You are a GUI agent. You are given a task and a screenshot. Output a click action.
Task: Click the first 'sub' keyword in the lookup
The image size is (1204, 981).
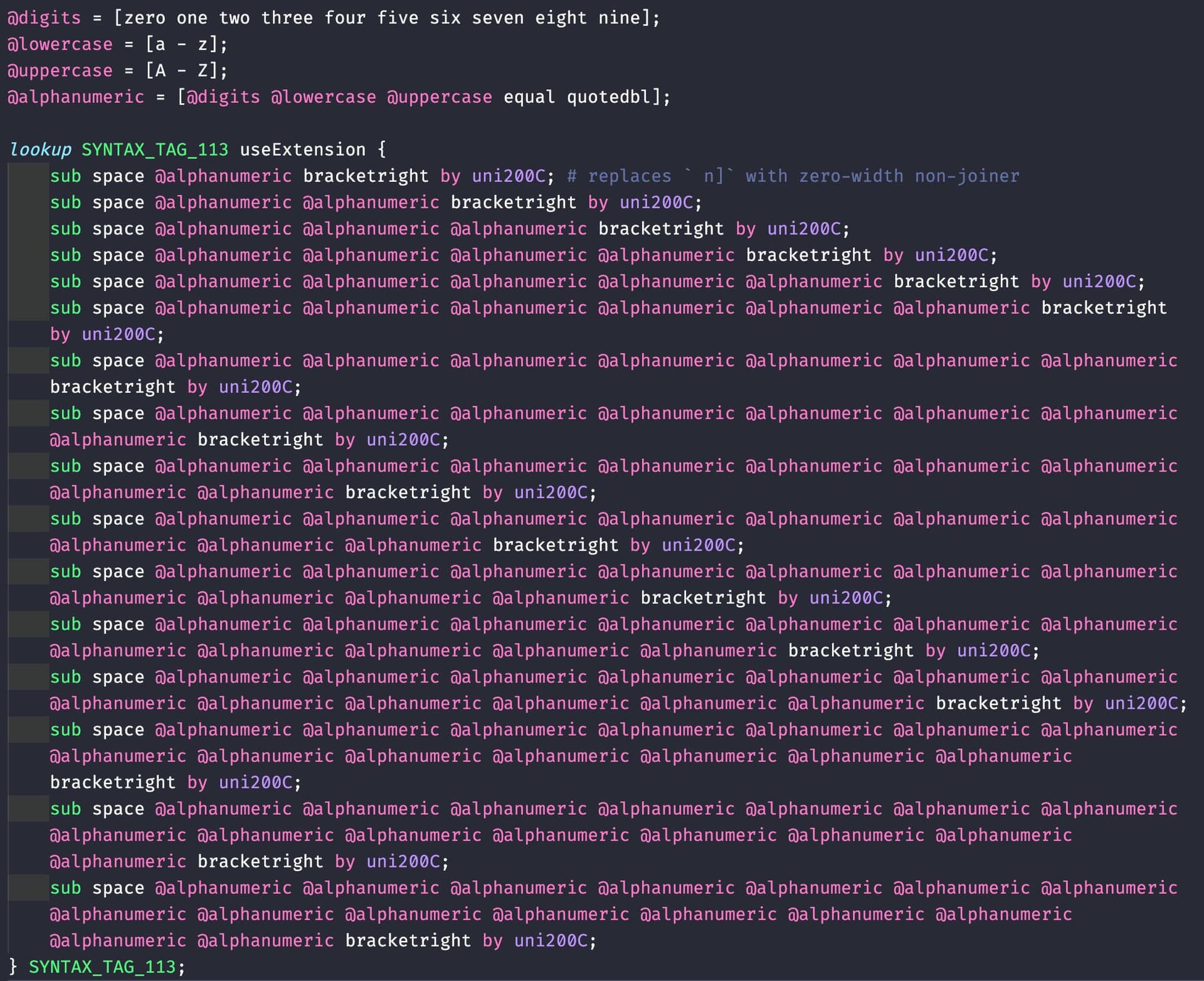[65, 176]
